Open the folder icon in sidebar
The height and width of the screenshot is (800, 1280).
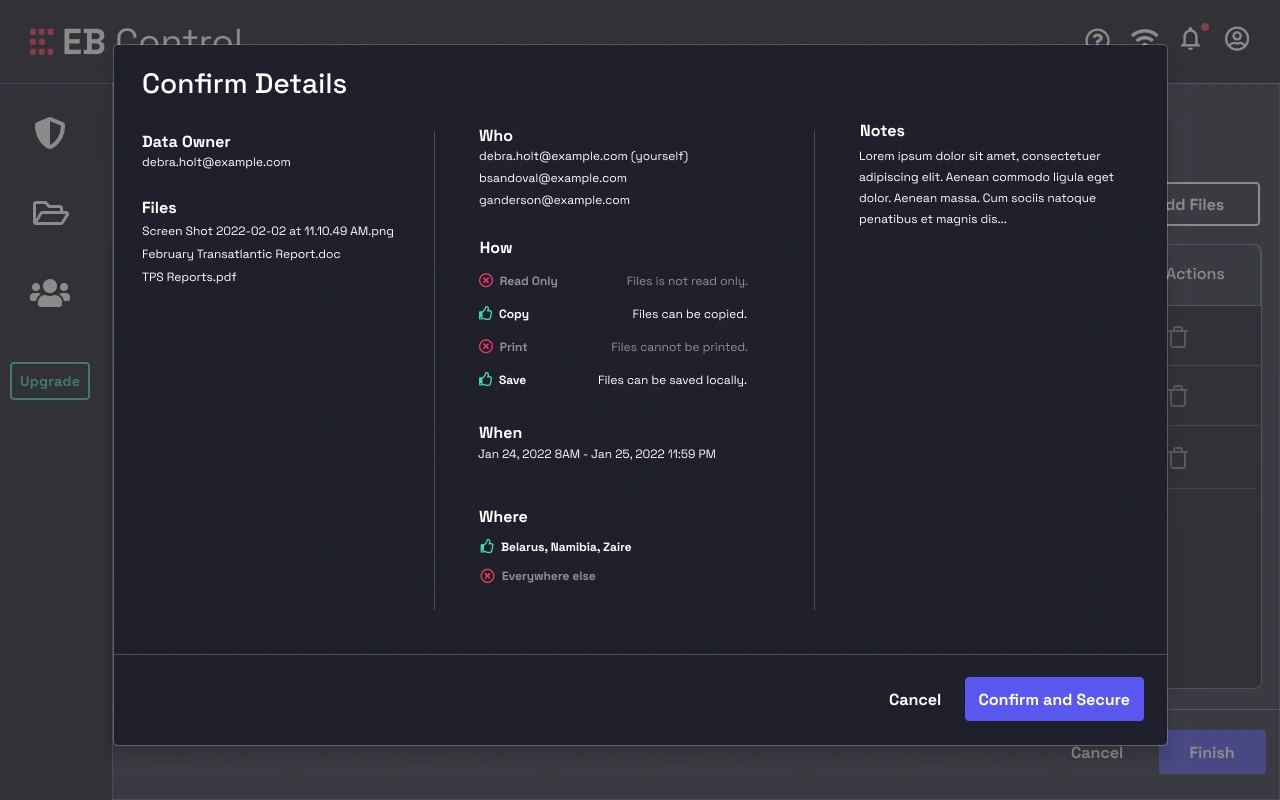click(50, 213)
